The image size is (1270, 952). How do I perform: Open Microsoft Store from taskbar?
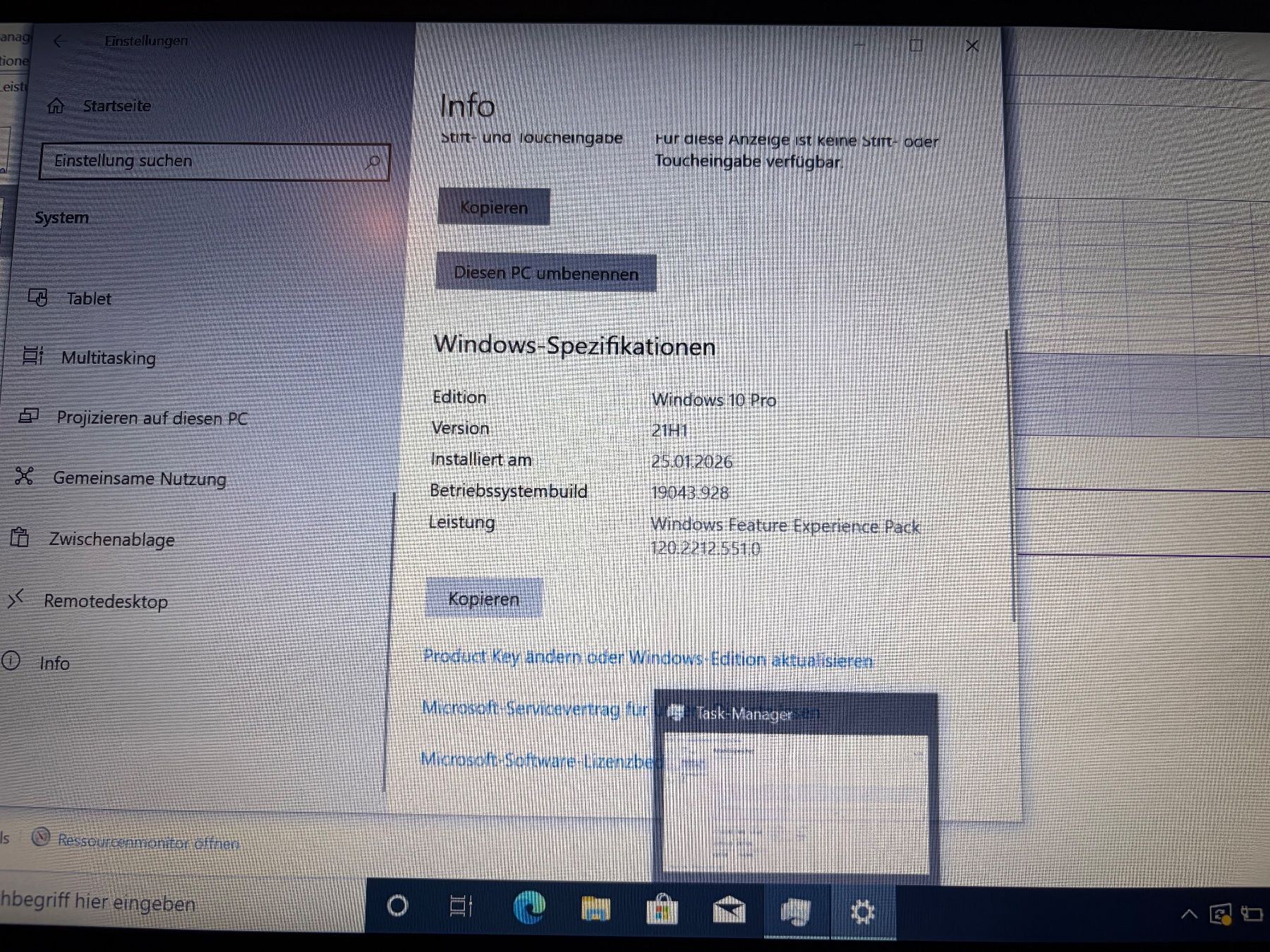tap(662, 910)
